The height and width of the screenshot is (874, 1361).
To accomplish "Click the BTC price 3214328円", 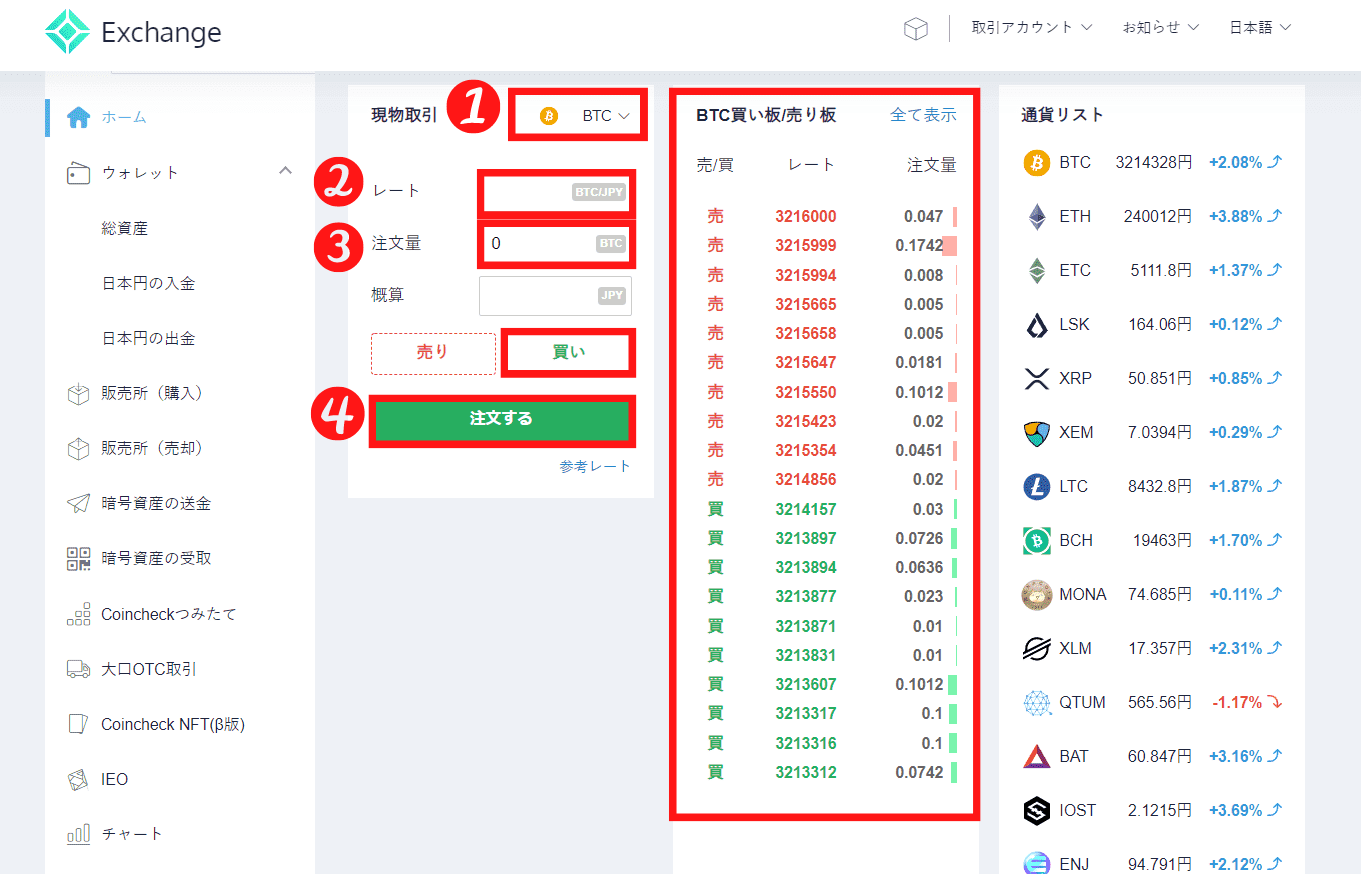I will pos(1153,162).
